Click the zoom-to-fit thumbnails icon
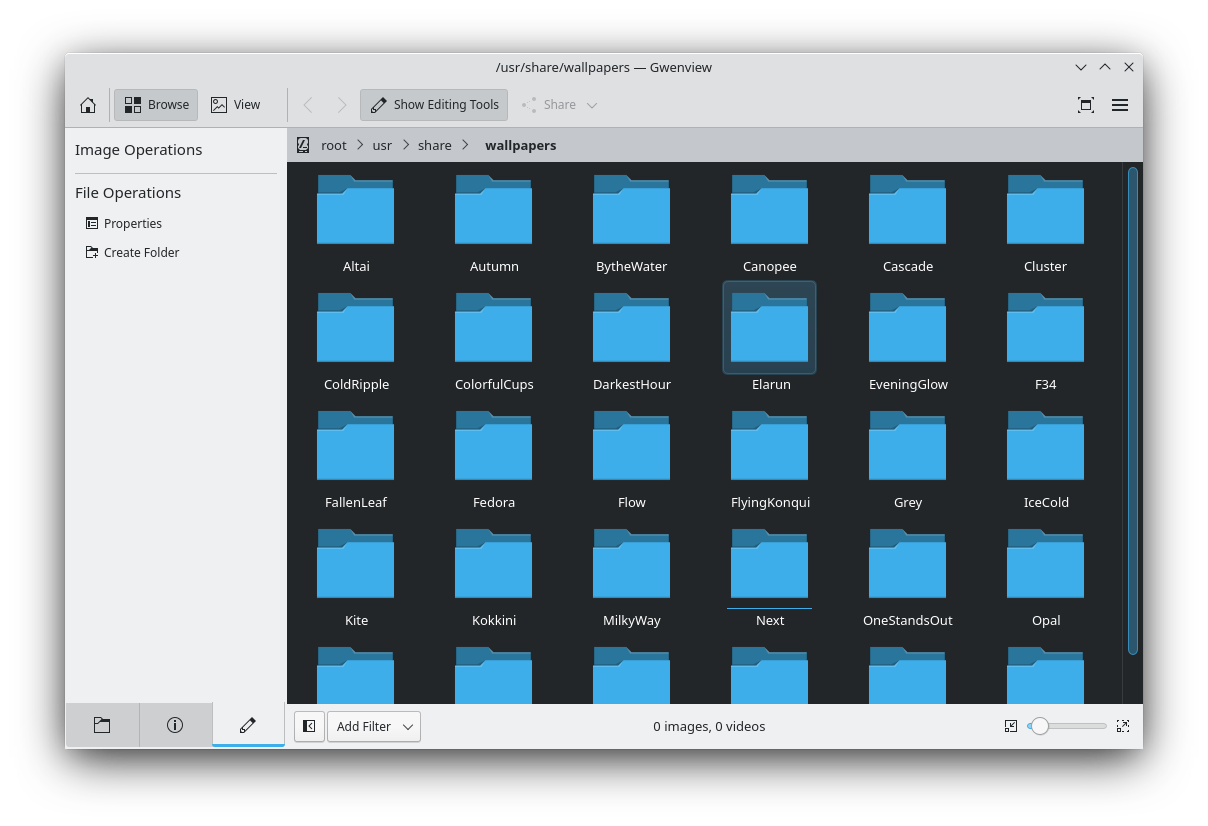Screen dimensions: 1208x826 tap(1011, 726)
